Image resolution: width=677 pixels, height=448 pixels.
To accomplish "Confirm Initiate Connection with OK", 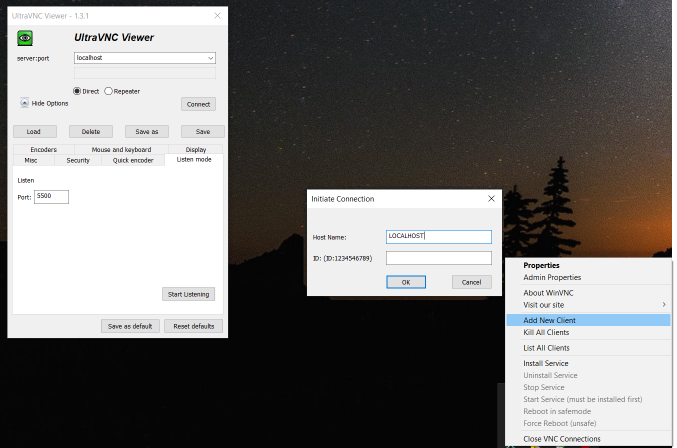I will (x=405, y=282).
